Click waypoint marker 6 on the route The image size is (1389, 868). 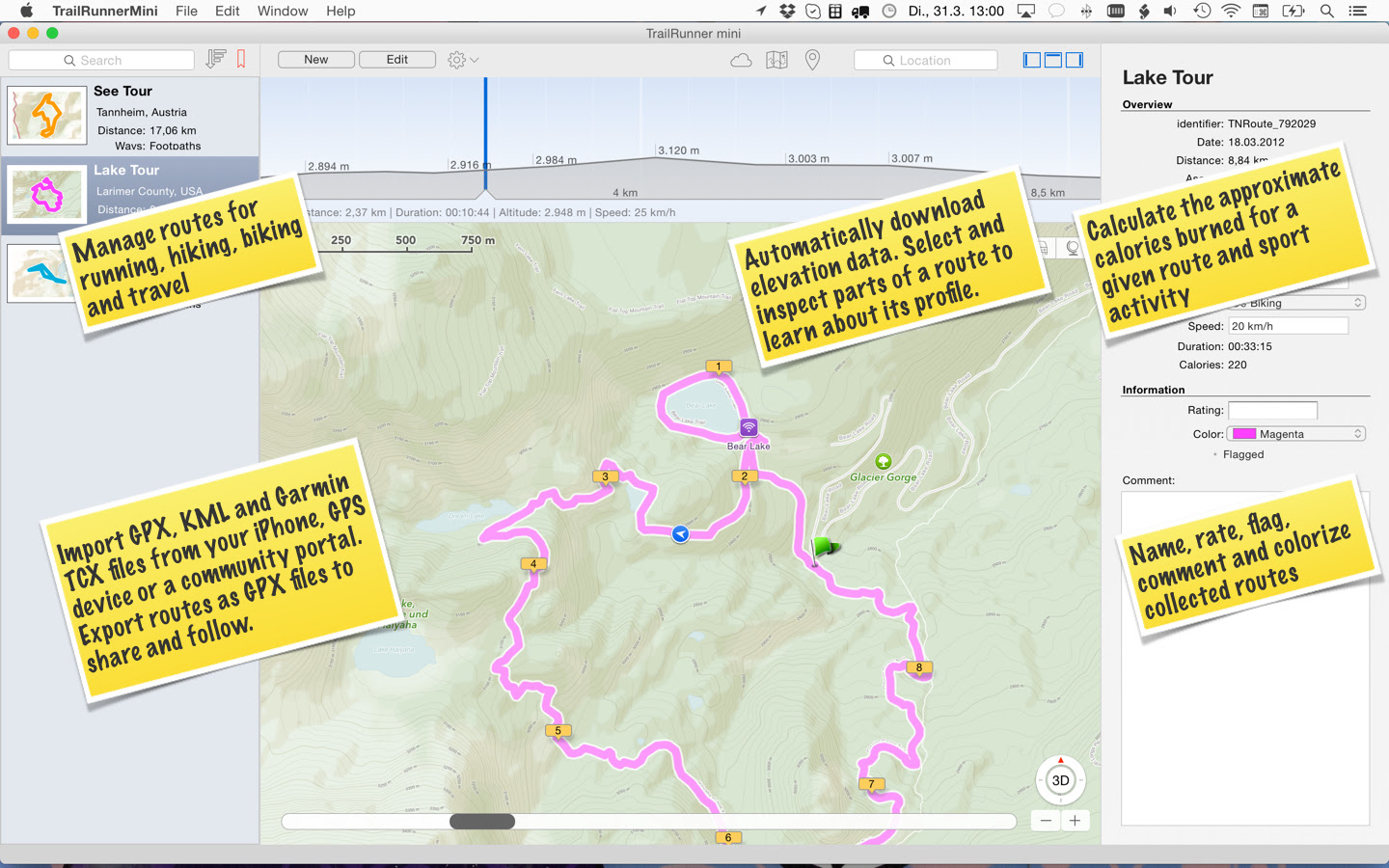[x=728, y=837]
